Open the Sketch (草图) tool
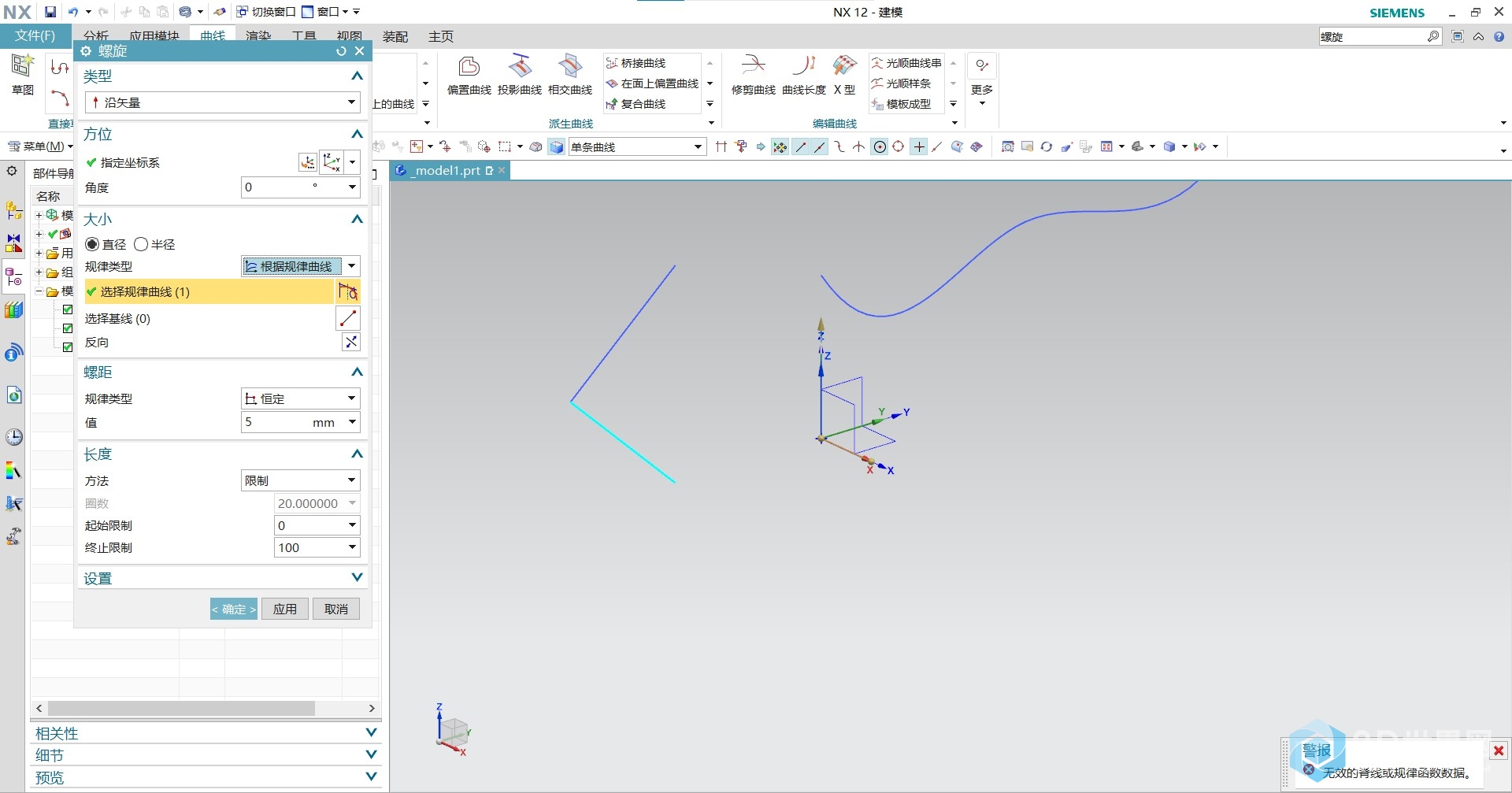This screenshot has width=1512, height=793. click(23, 75)
